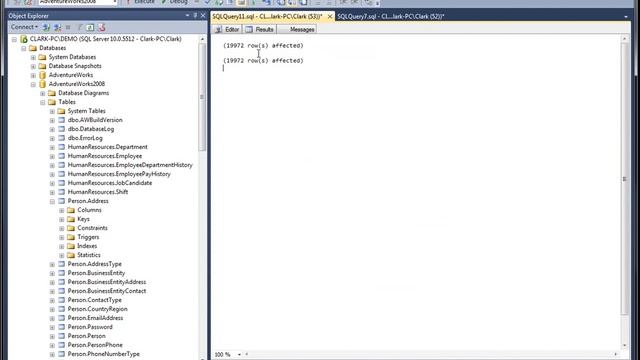Click the Columns folder icon under Person.Address

tap(71, 210)
